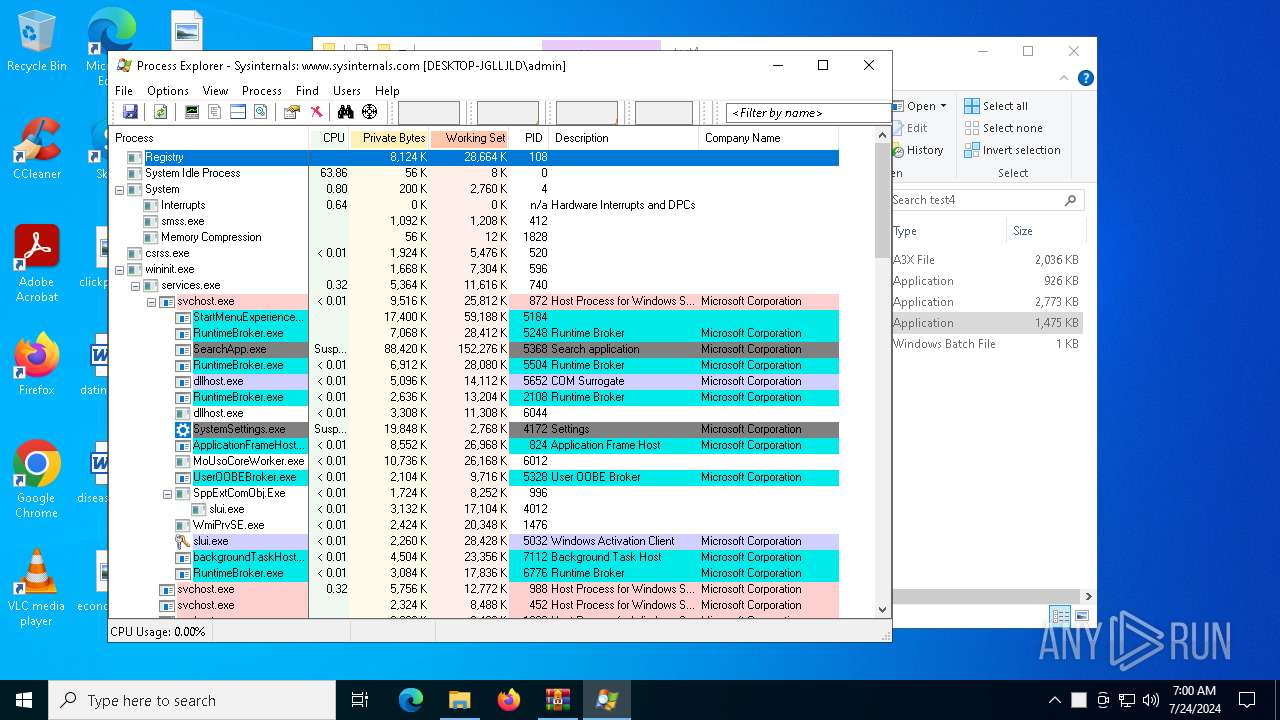
Task: Toggle the Show Lower Pane toolbar icon
Action: pyautogui.click(x=238, y=112)
